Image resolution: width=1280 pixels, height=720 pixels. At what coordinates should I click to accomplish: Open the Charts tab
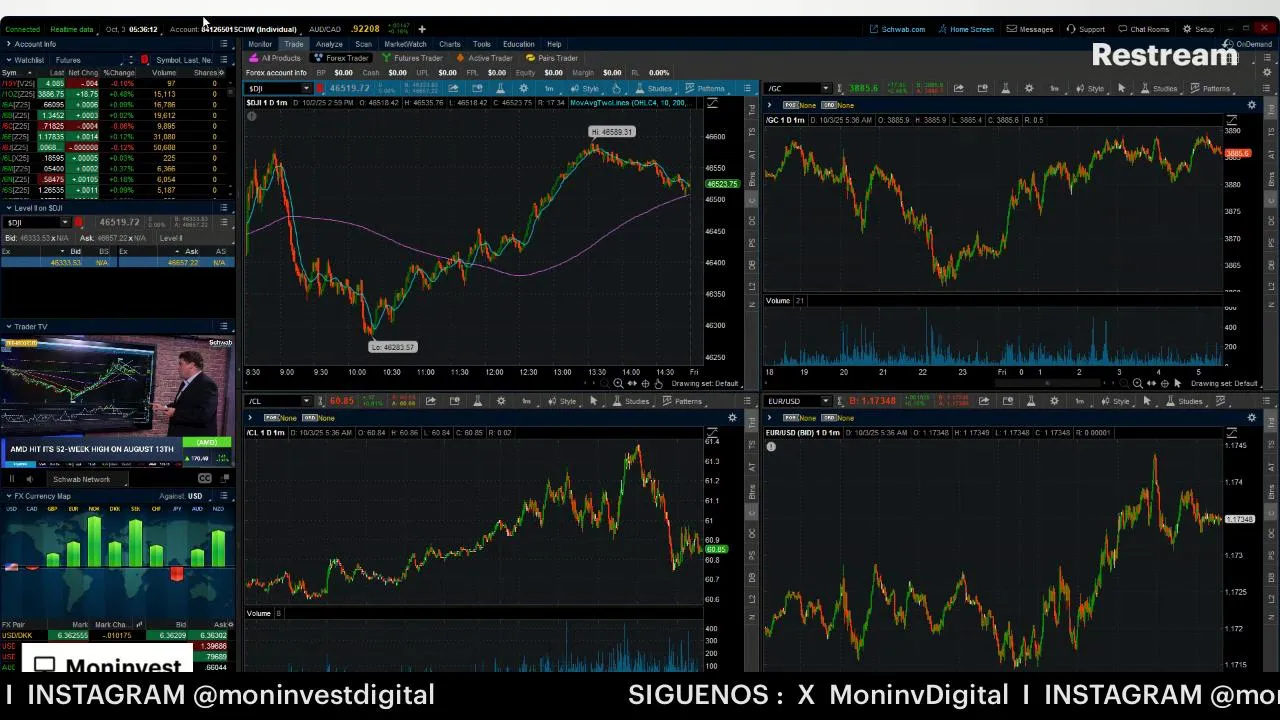pos(450,44)
